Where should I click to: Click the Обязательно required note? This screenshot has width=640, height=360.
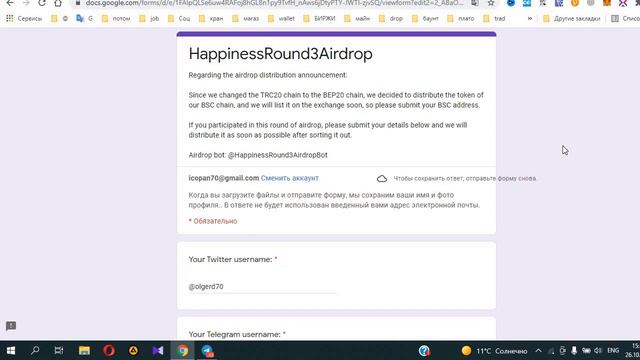tap(213, 221)
